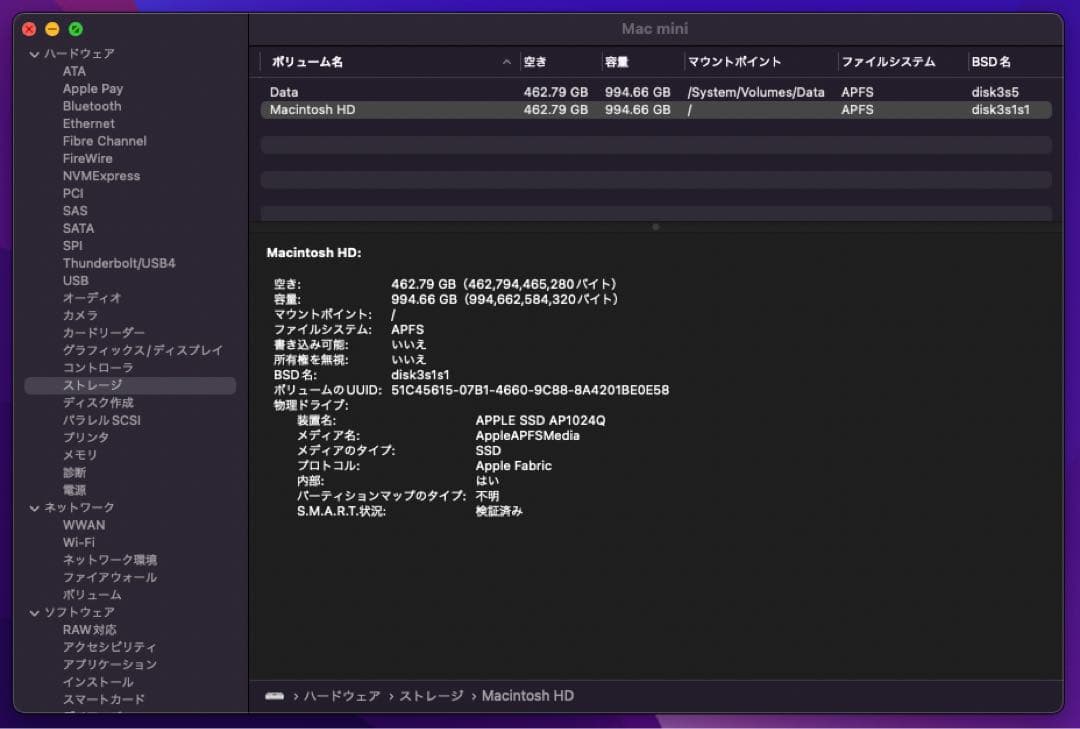This screenshot has height=729, width=1080.
Task: Collapse the ハードウェア section
Action: tap(35, 54)
